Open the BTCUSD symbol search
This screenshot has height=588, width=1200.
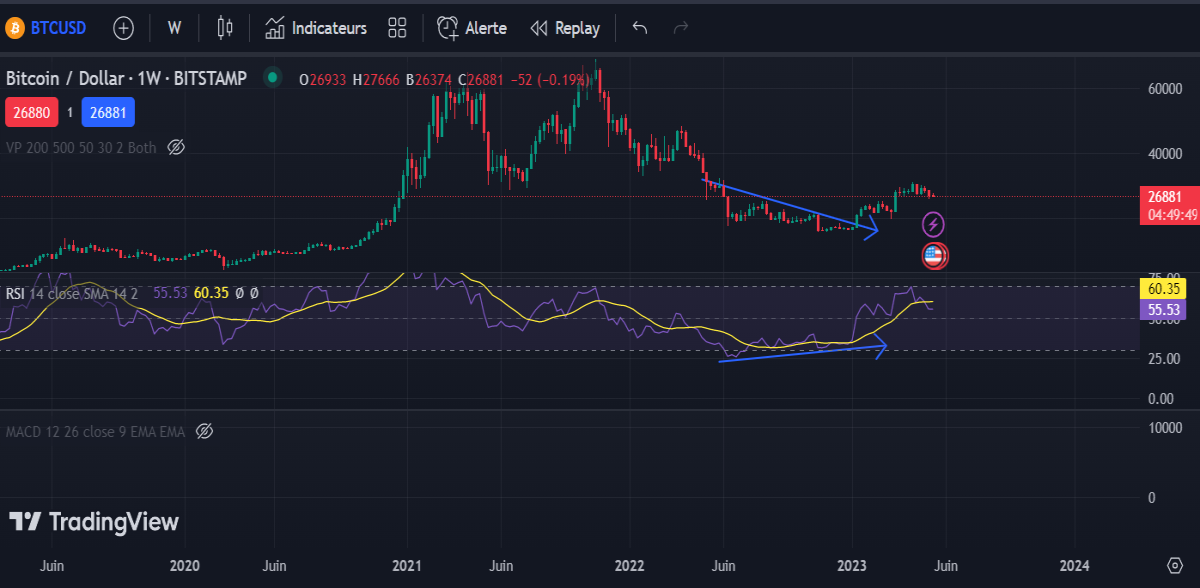tap(46, 28)
